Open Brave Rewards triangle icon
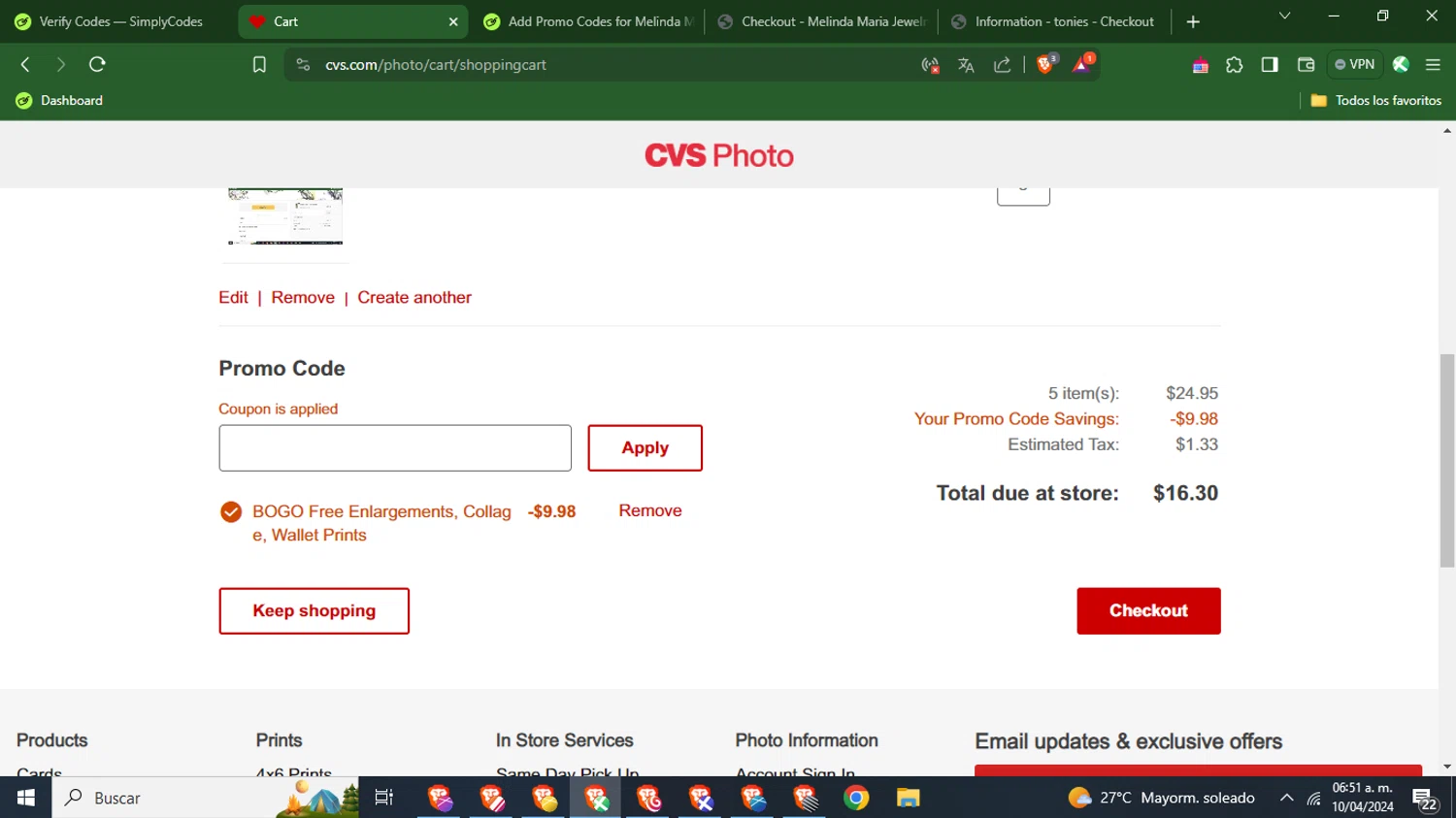 1082,64
